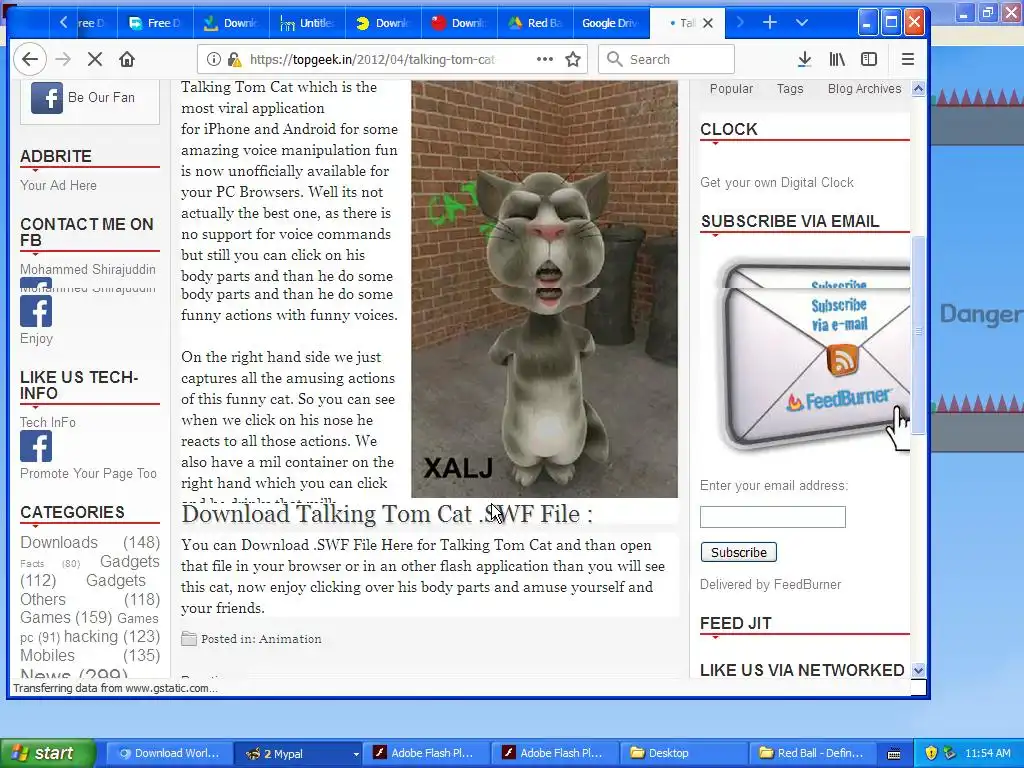Select the Tags widget tab
Screen dimensions: 1024x768
click(790, 89)
